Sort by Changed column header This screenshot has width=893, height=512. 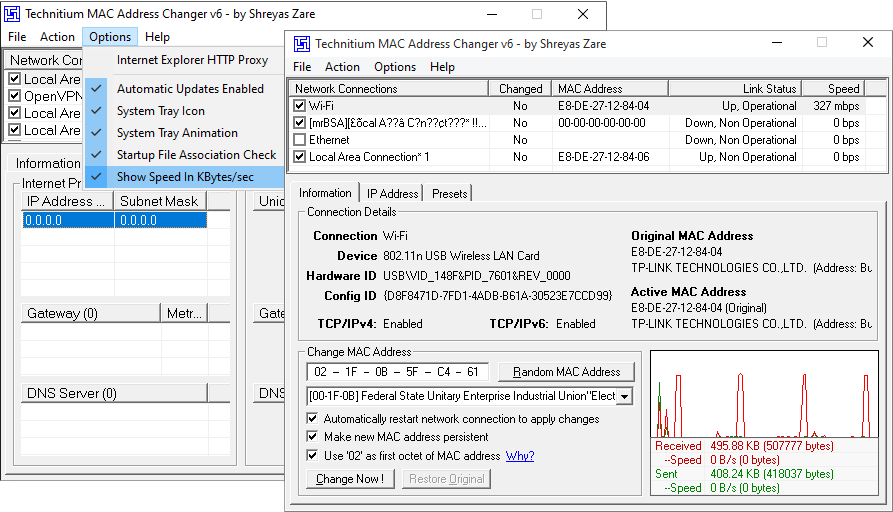pyautogui.click(x=520, y=89)
